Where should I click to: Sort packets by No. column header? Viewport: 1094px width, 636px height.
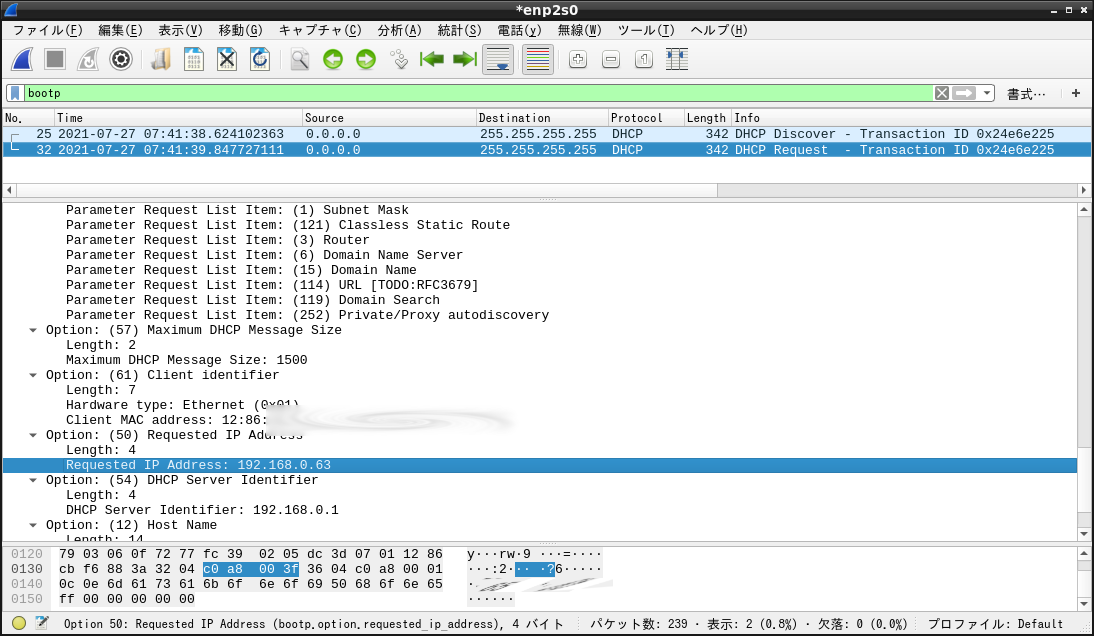coord(28,118)
